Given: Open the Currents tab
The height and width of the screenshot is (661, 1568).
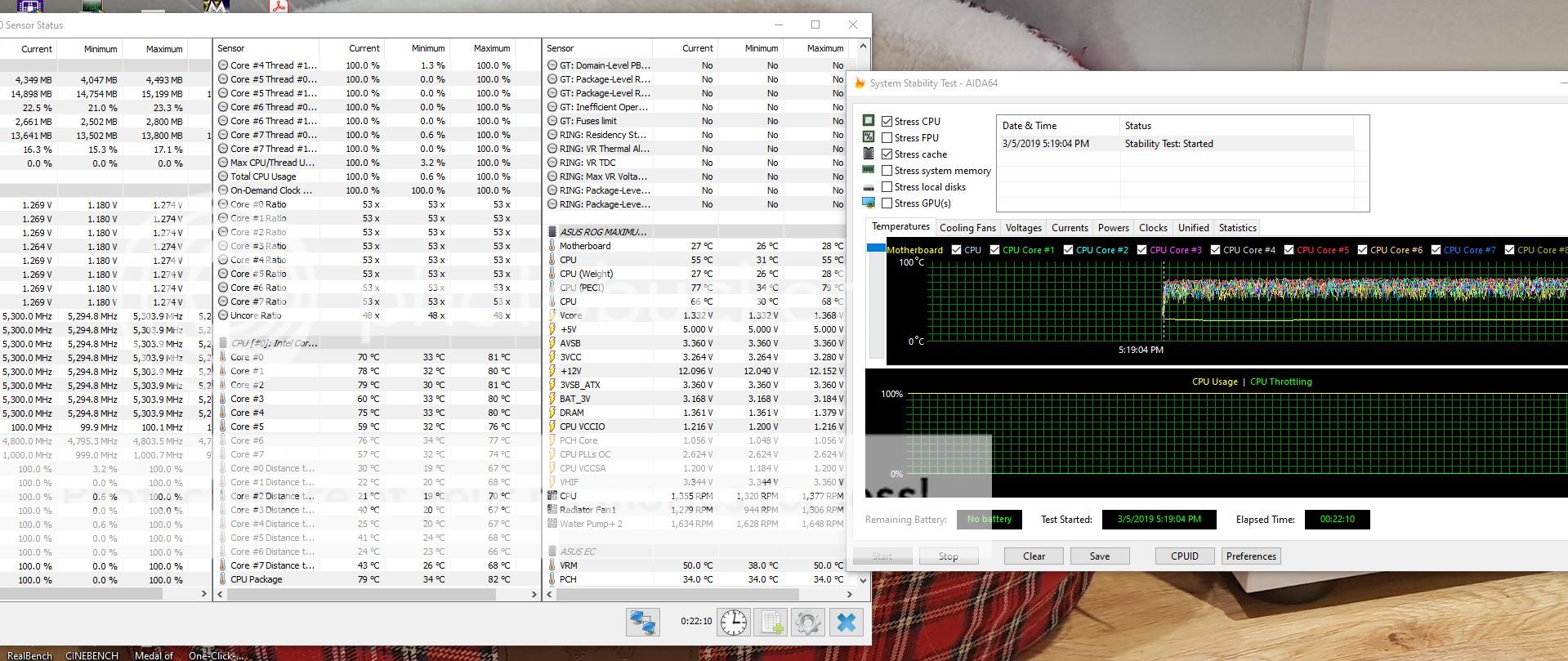Looking at the screenshot, I should point(1070,228).
